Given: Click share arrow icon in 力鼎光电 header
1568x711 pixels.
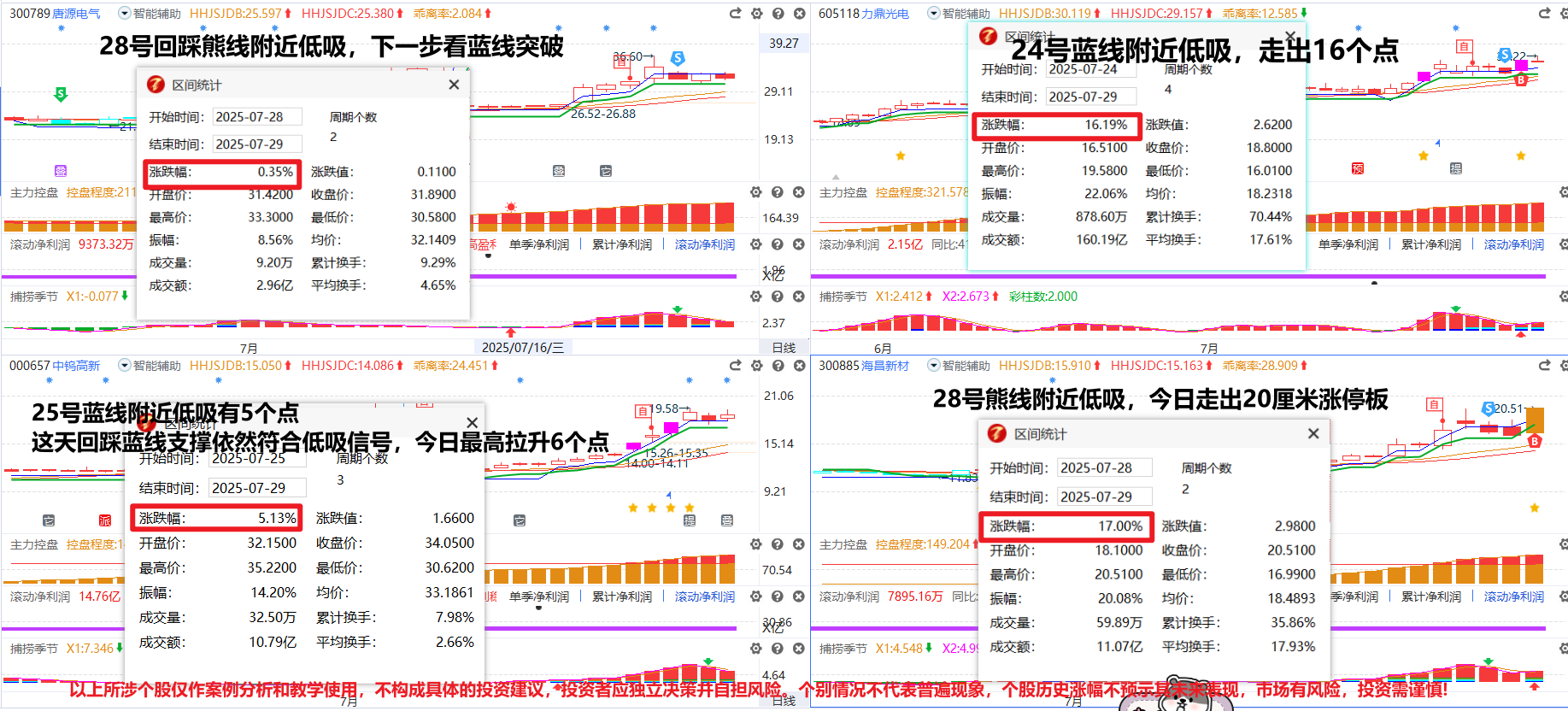Looking at the screenshot, I should [x=1544, y=14].
